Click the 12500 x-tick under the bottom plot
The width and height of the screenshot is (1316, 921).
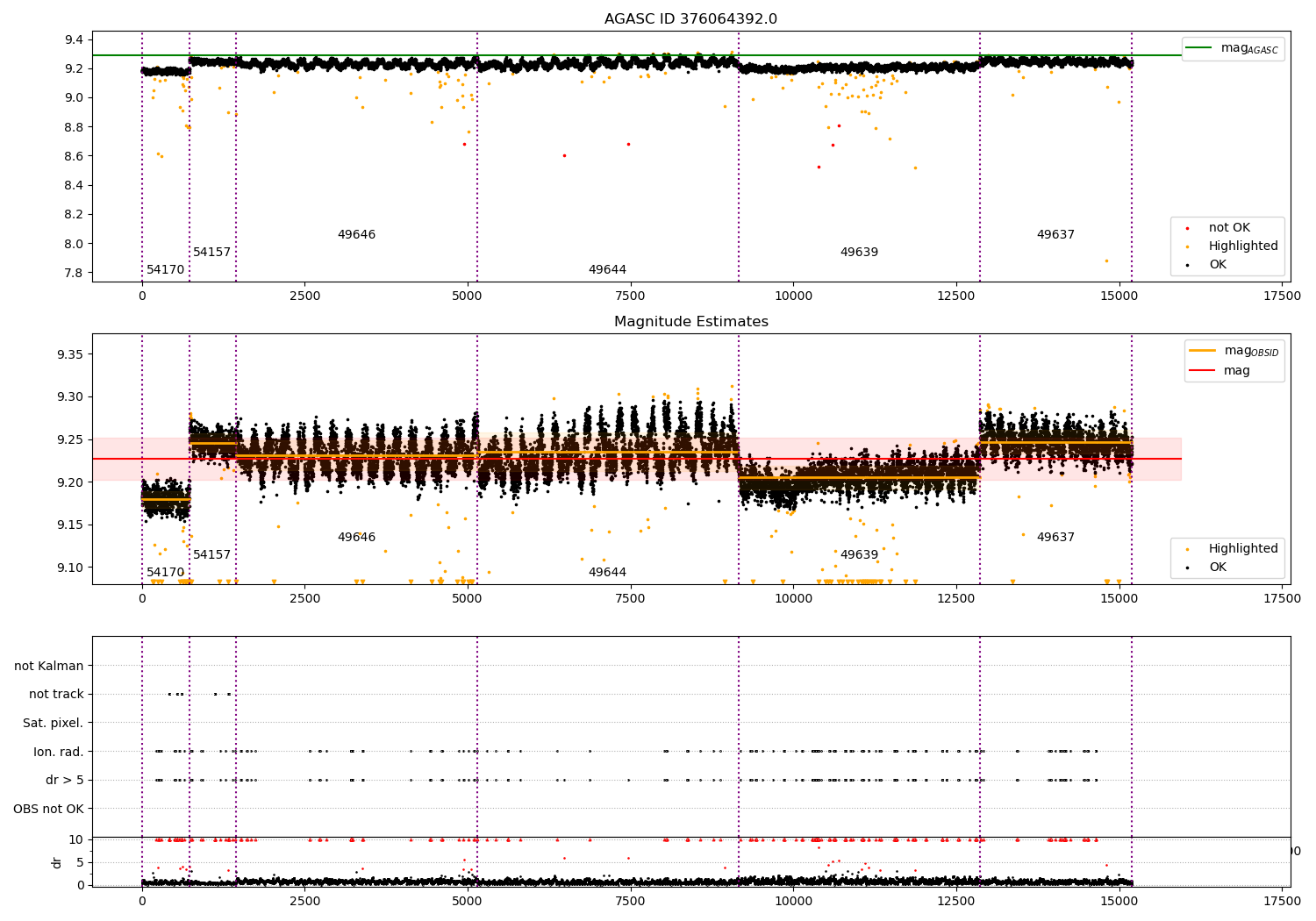tap(955, 900)
